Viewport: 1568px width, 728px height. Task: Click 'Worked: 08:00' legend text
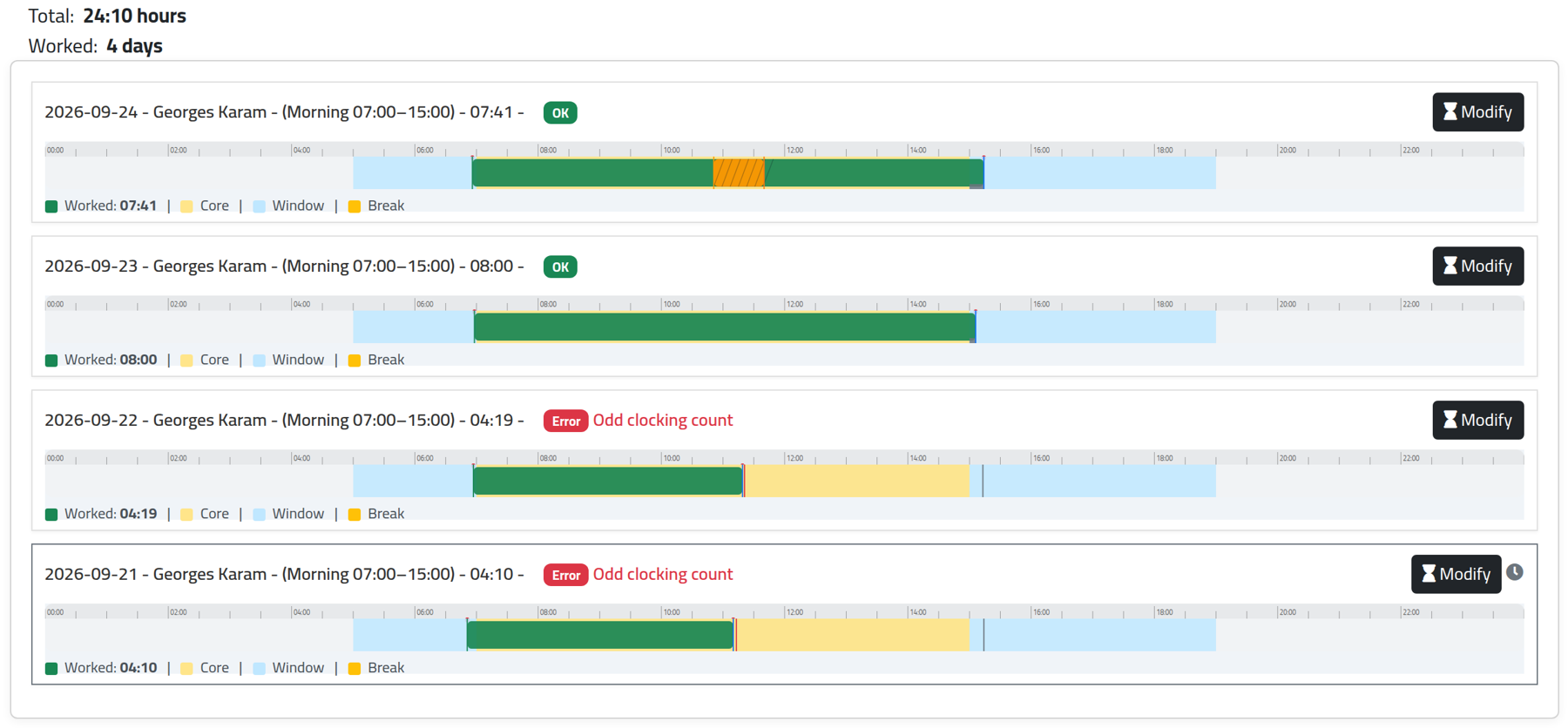click(111, 361)
